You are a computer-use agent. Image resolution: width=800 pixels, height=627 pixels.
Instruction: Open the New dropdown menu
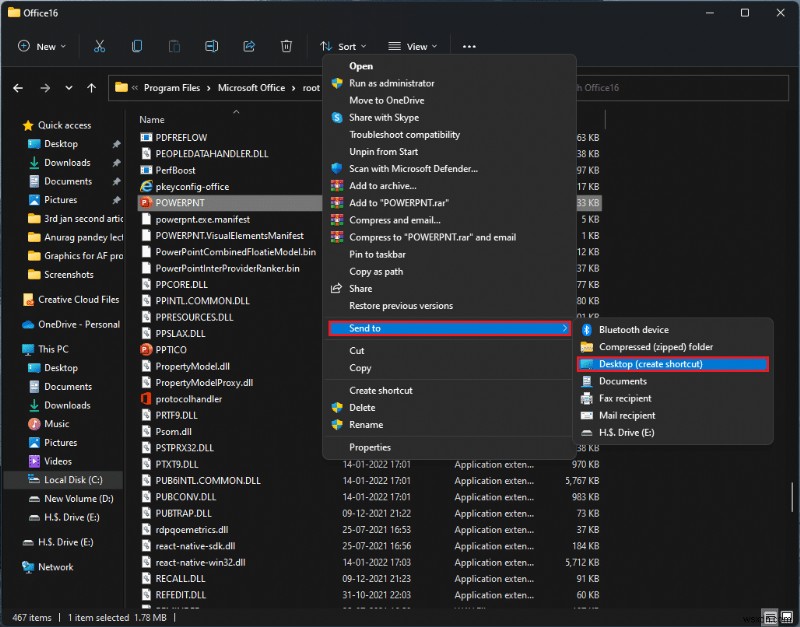[41, 46]
